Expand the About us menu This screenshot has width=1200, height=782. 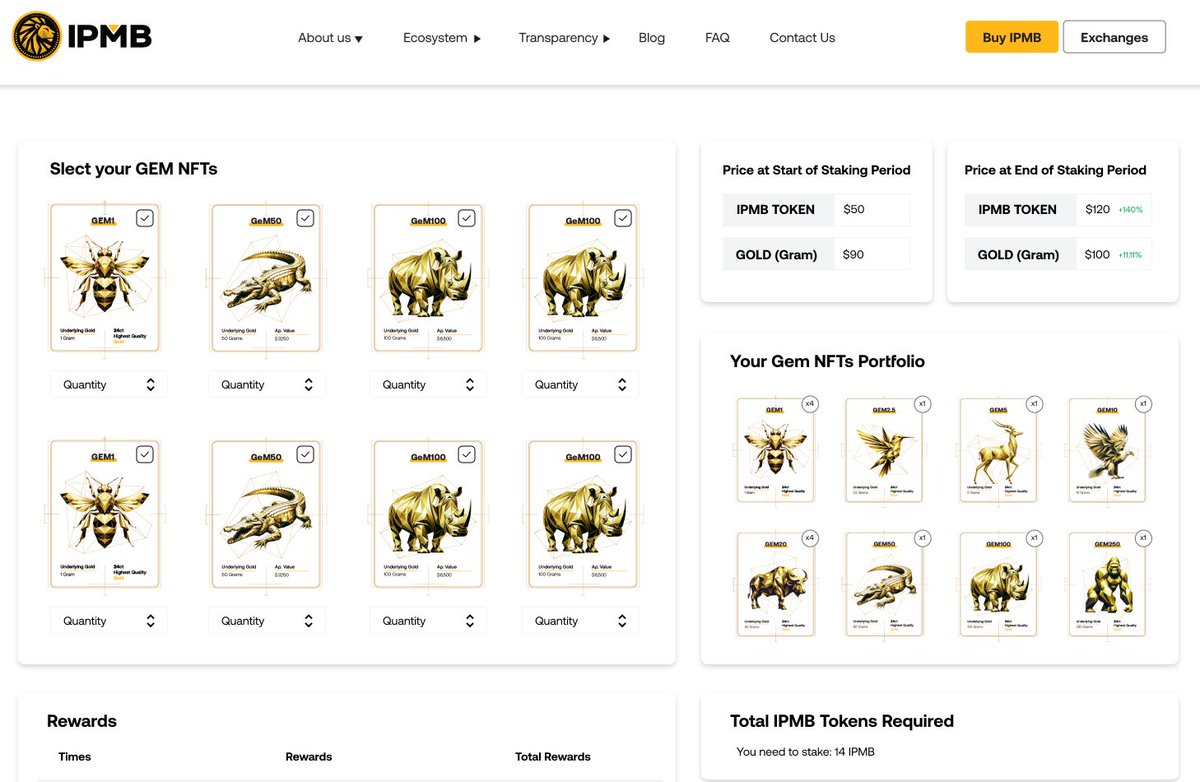pyautogui.click(x=330, y=38)
